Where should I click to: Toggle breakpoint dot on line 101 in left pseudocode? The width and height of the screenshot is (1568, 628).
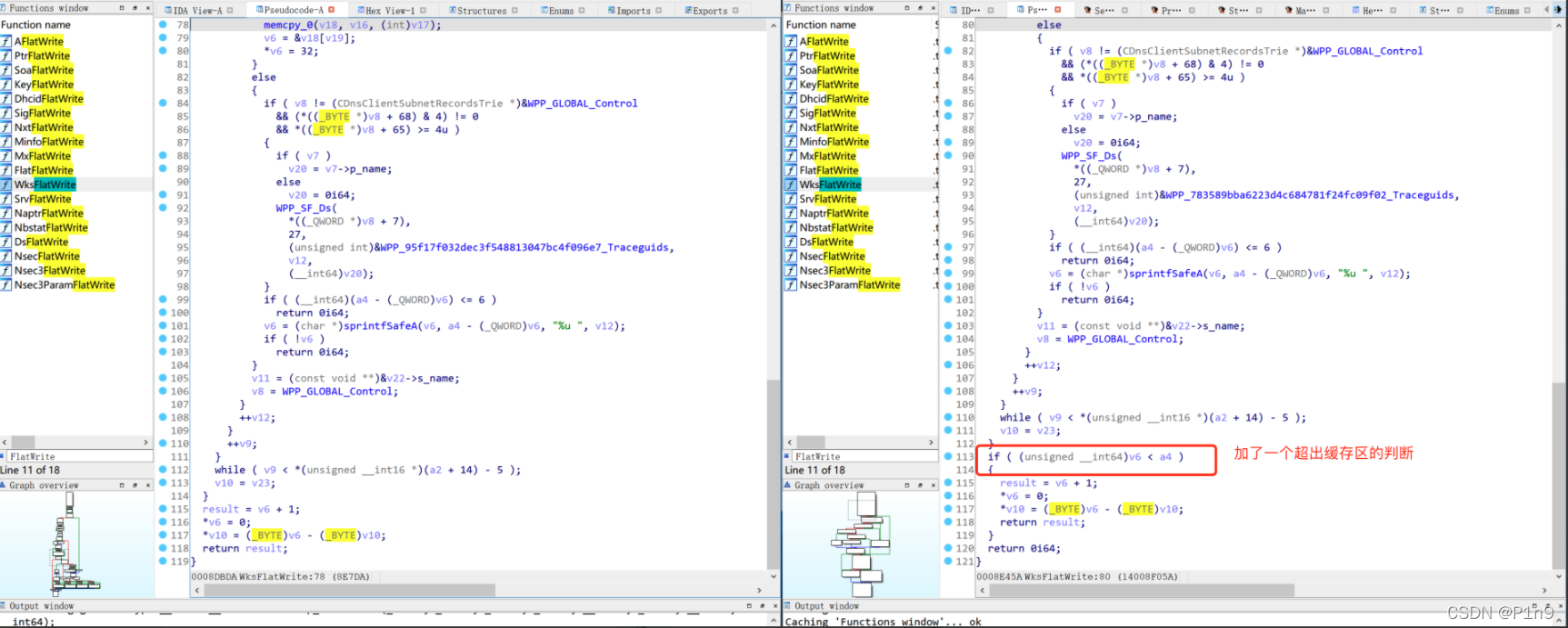[163, 325]
